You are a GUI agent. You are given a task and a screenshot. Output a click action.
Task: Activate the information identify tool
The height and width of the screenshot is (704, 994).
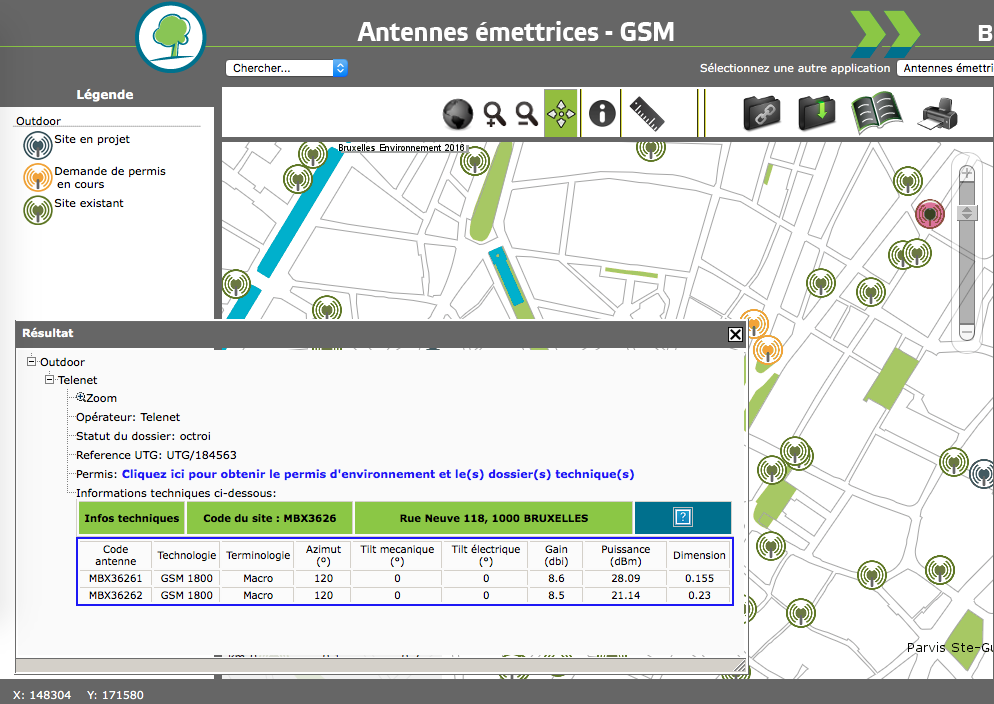pos(602,113)
